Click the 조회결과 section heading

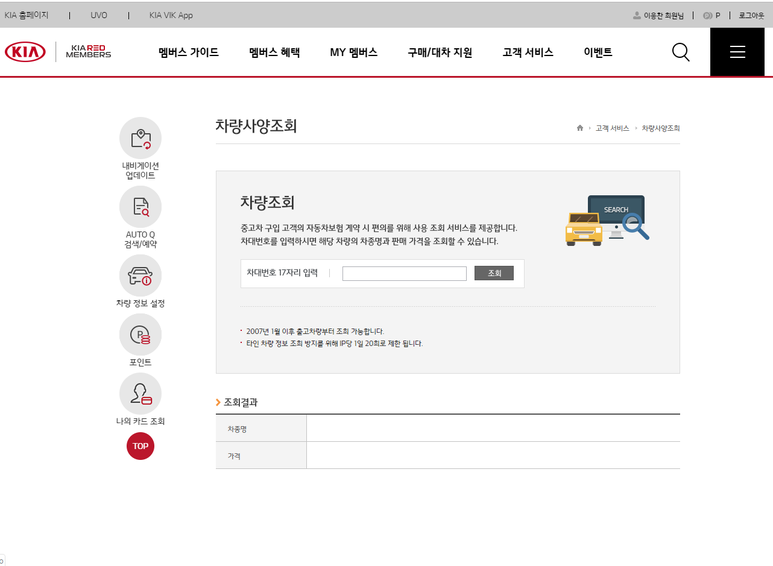point(241,402)
